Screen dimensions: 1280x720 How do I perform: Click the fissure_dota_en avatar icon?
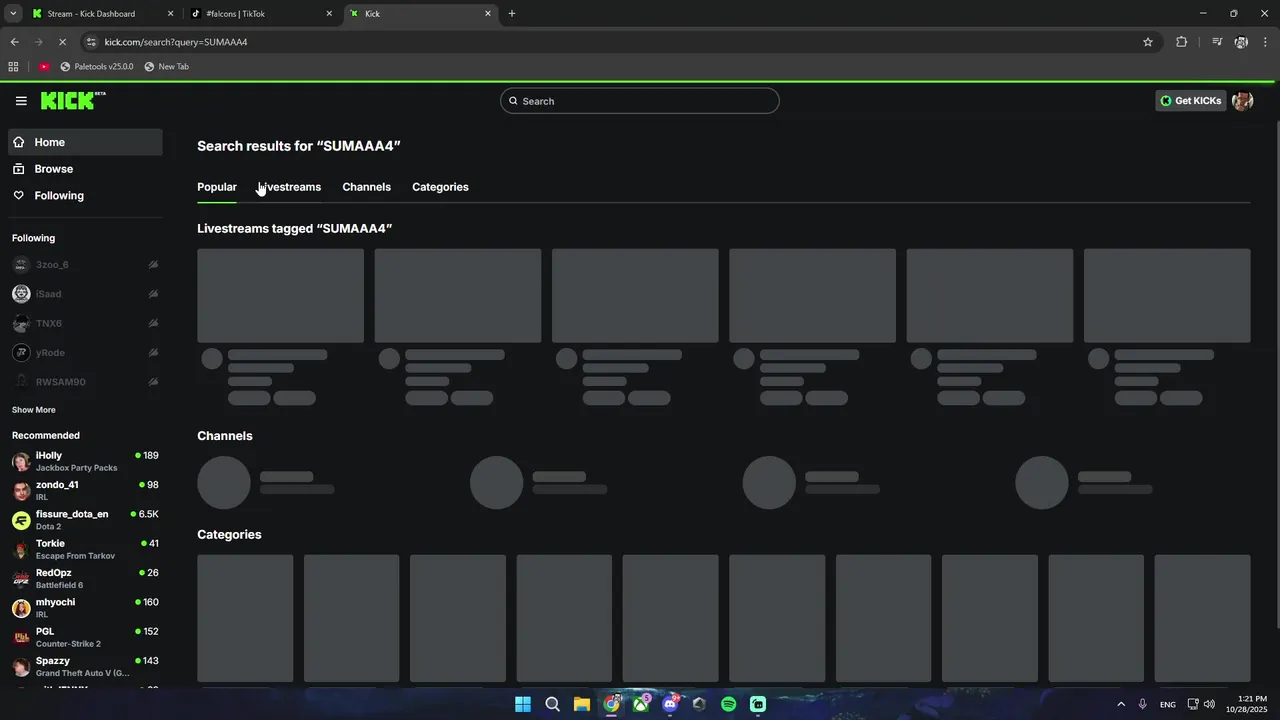pyautogui.click(x=21, y=520)
